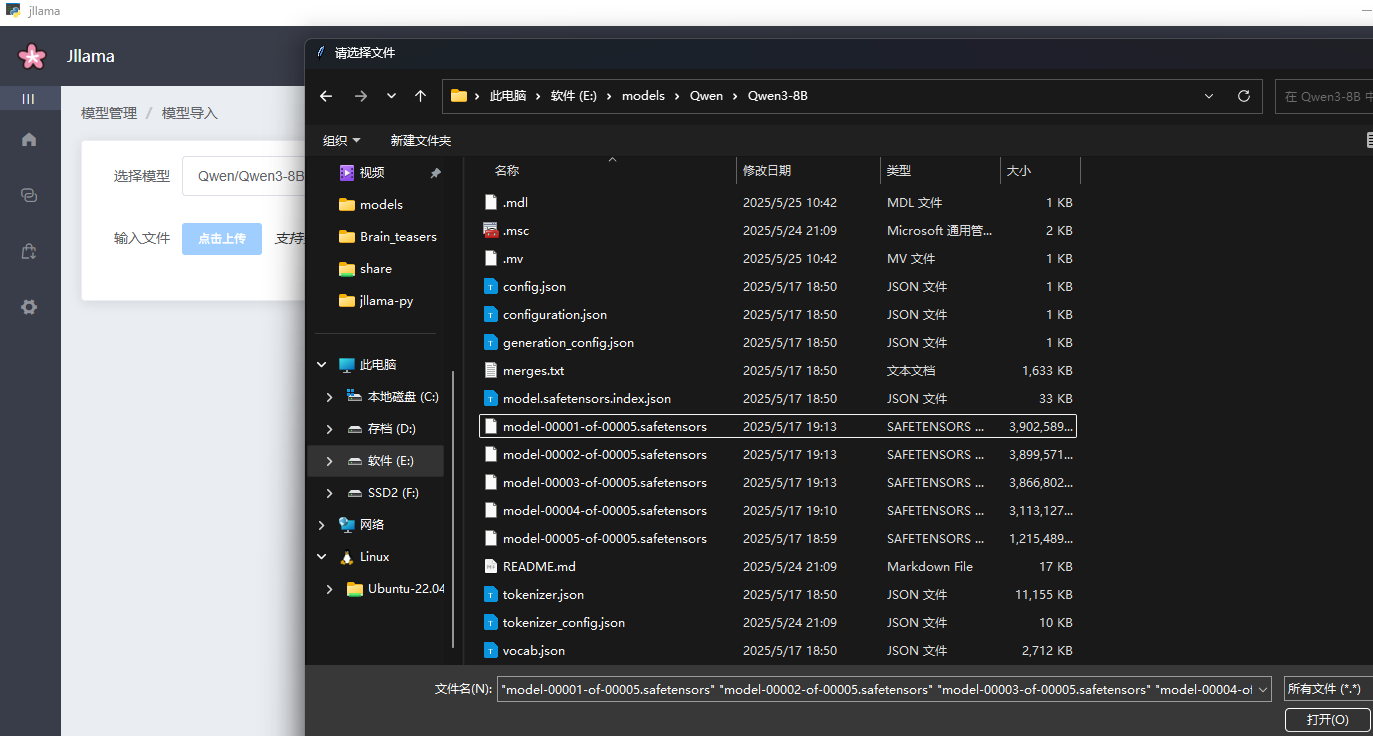Open the settings gear in Jllama sidebar
Viewport: 1373px width, 736px height.
point(29,307)
